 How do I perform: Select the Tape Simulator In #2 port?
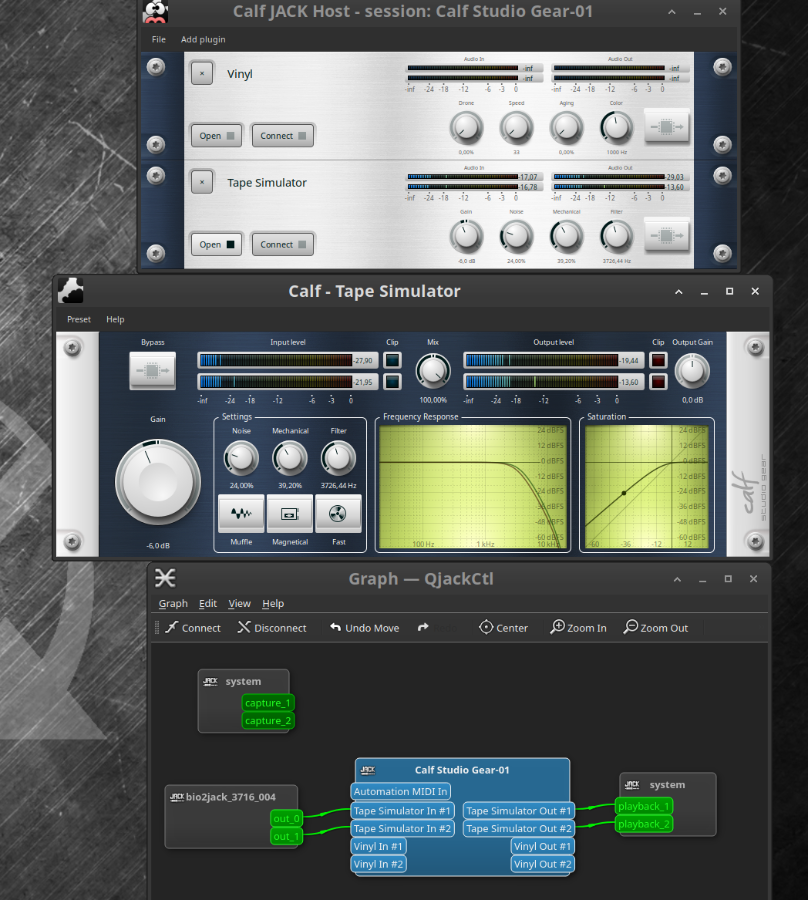402,828
